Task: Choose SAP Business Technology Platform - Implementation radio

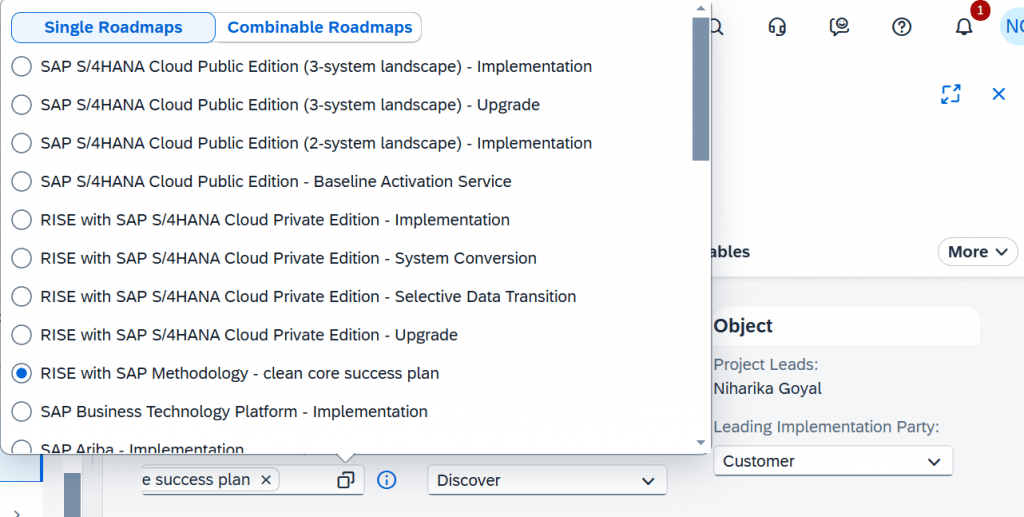Action: click(22, 411)
